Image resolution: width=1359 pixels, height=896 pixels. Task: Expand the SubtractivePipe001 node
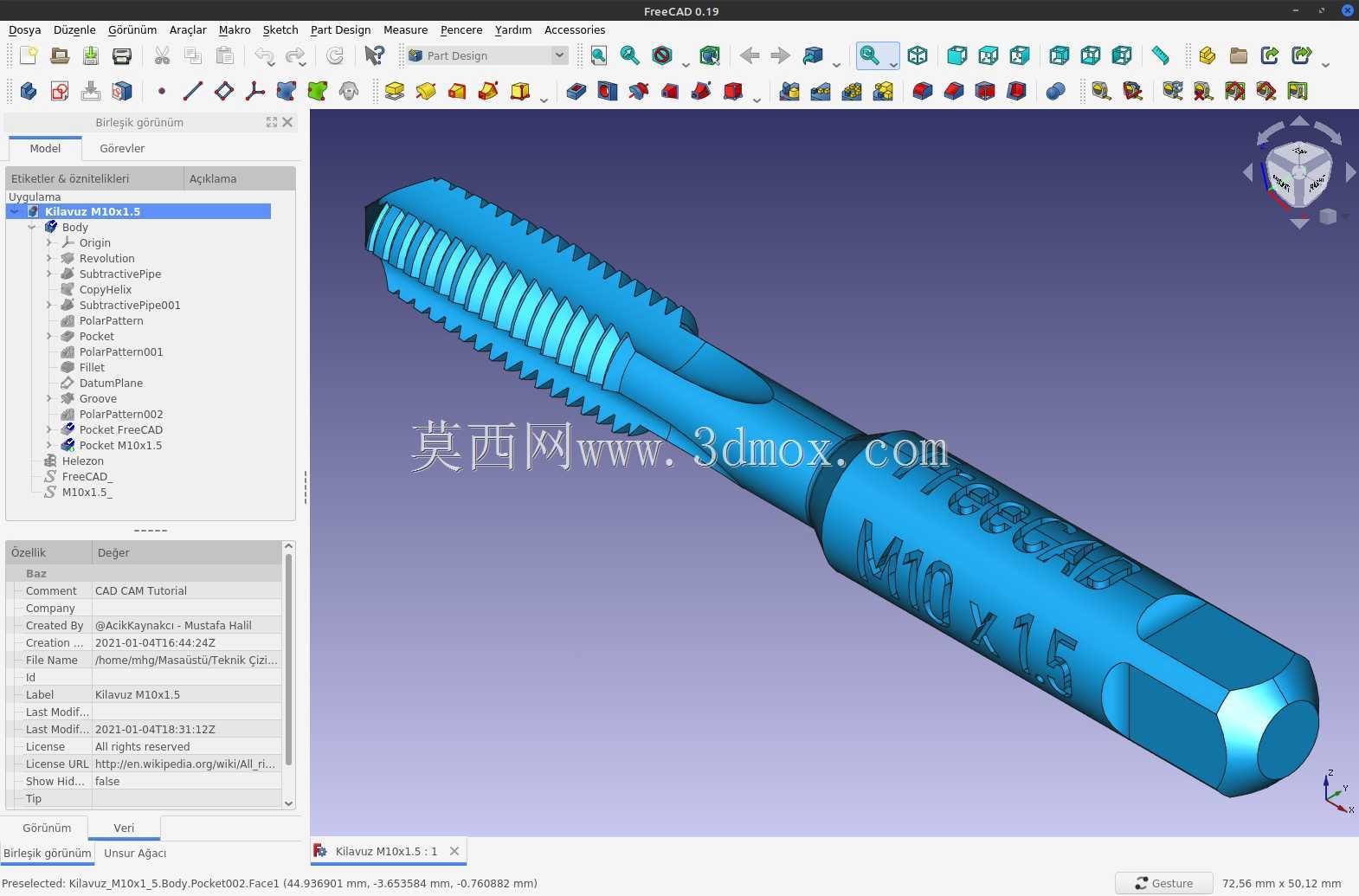coord(49,305)
